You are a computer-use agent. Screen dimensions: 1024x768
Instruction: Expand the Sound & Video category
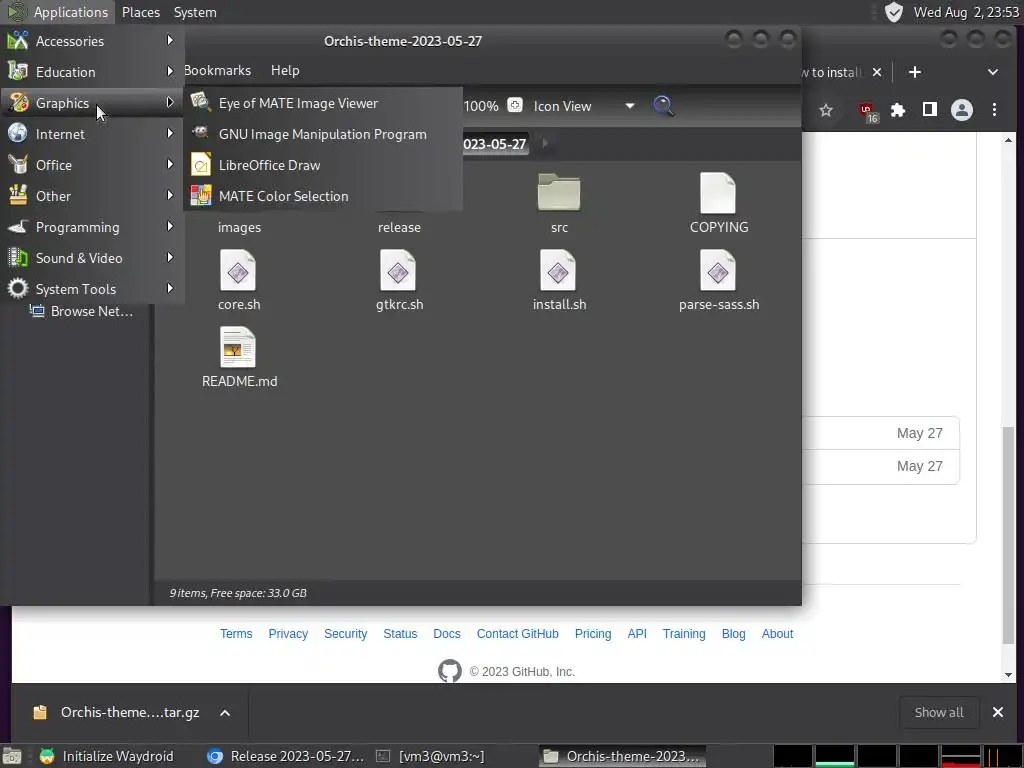tap(91, 258)
